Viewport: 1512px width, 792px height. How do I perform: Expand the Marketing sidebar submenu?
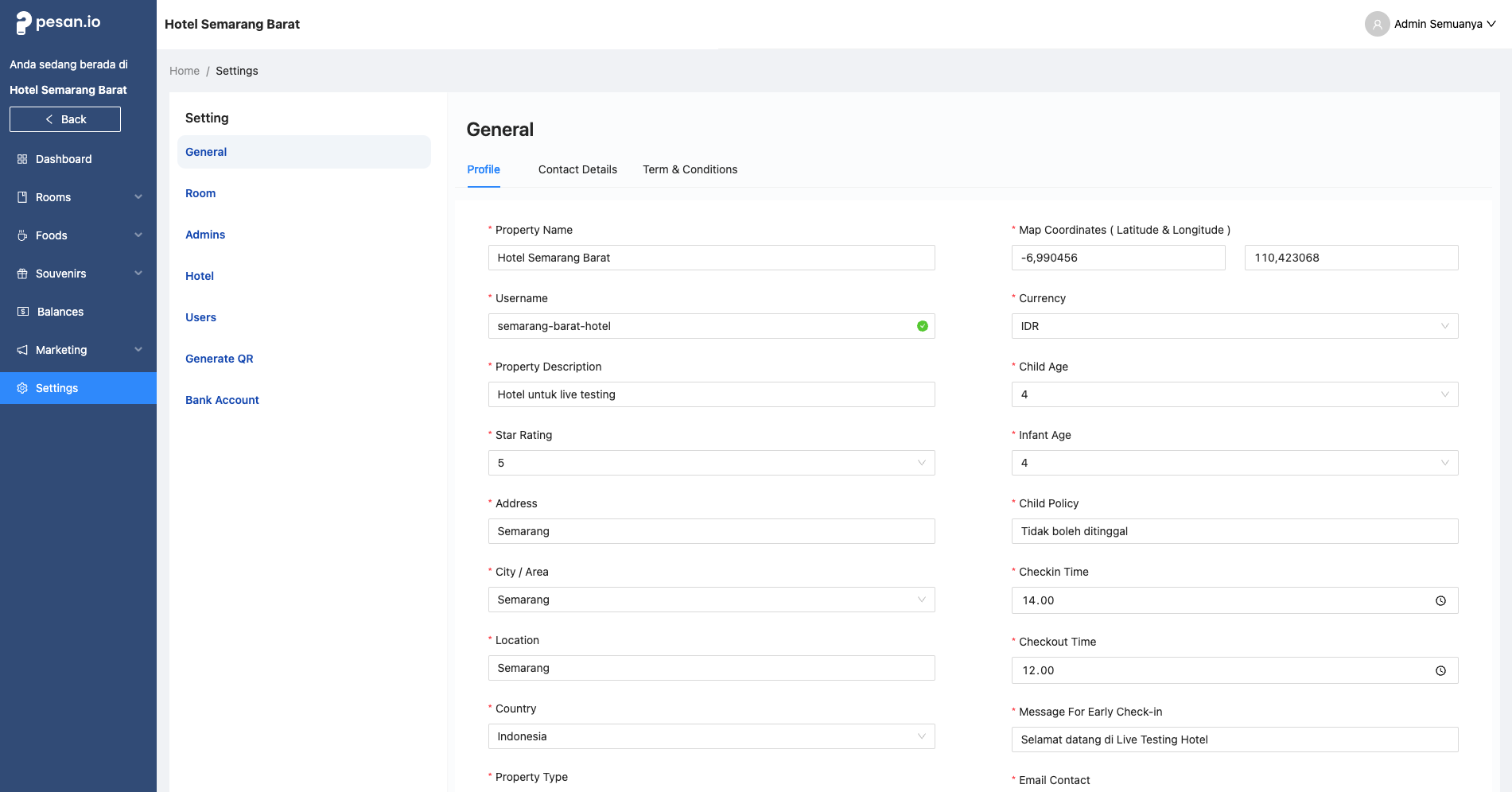78,350
